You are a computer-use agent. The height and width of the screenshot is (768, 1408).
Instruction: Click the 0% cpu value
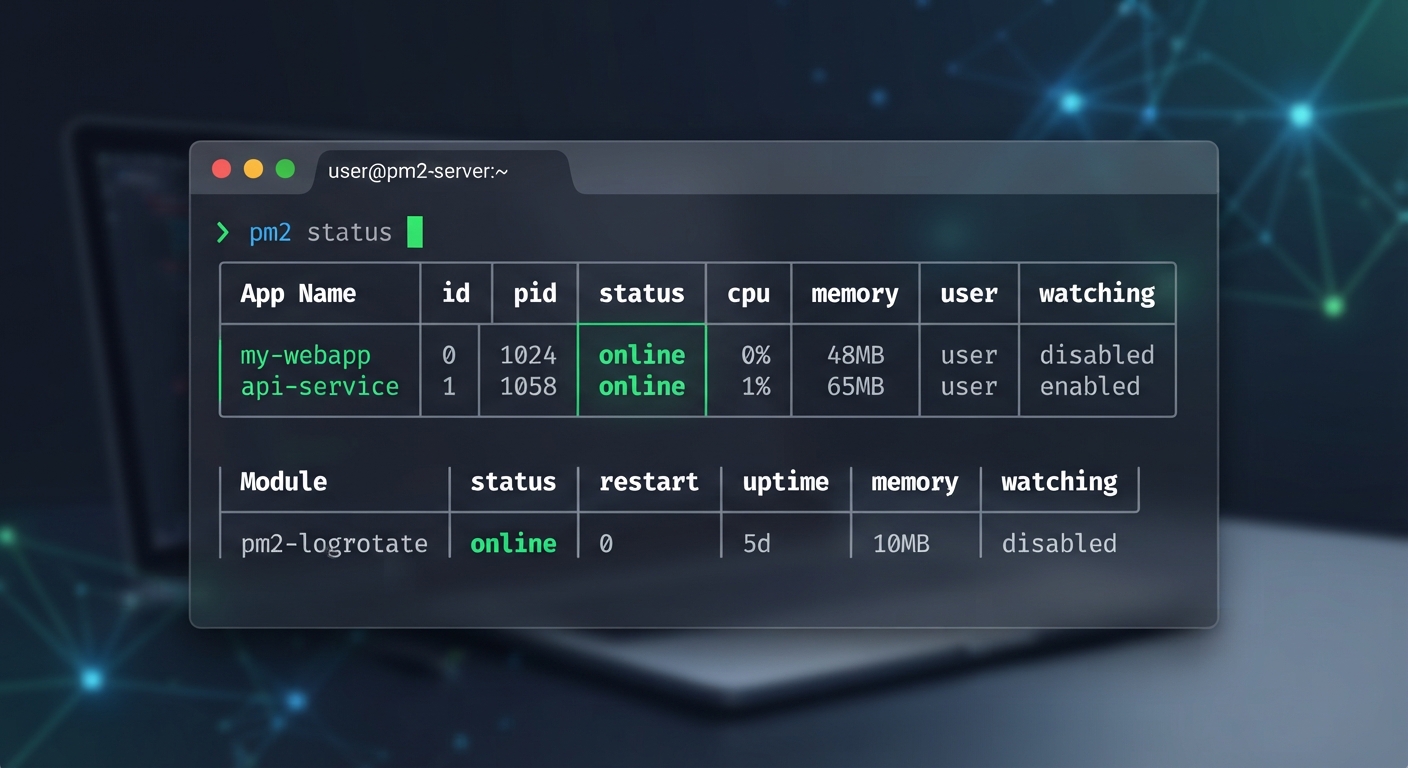756,355
